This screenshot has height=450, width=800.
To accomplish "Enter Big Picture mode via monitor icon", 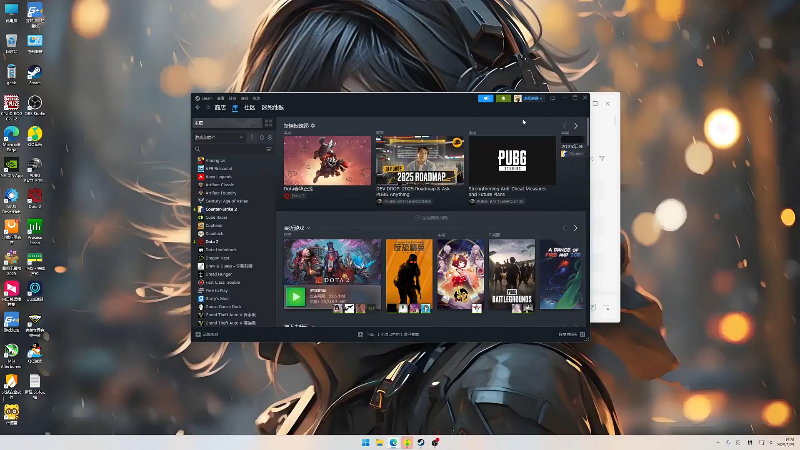I will [553, 98].
